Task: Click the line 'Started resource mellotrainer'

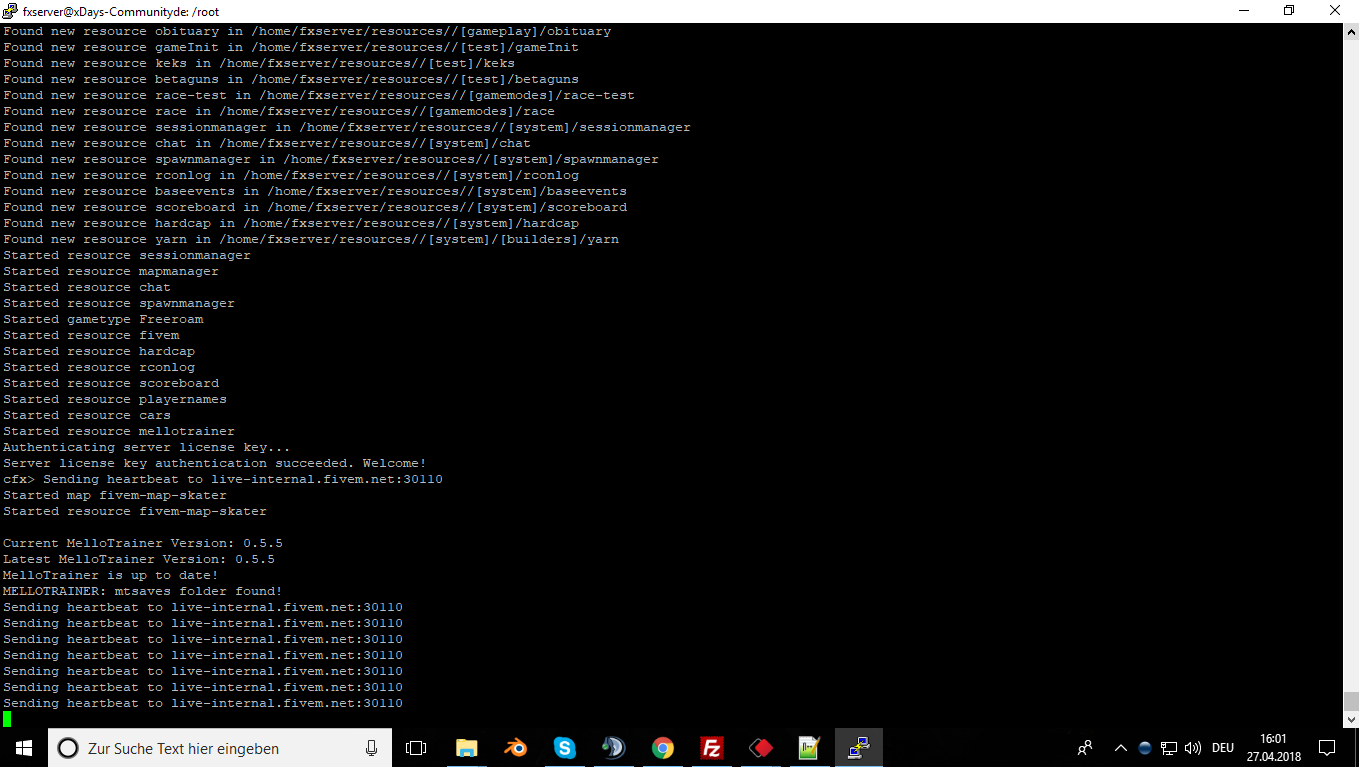Action: pyautogui.click(x=119, y=431)
